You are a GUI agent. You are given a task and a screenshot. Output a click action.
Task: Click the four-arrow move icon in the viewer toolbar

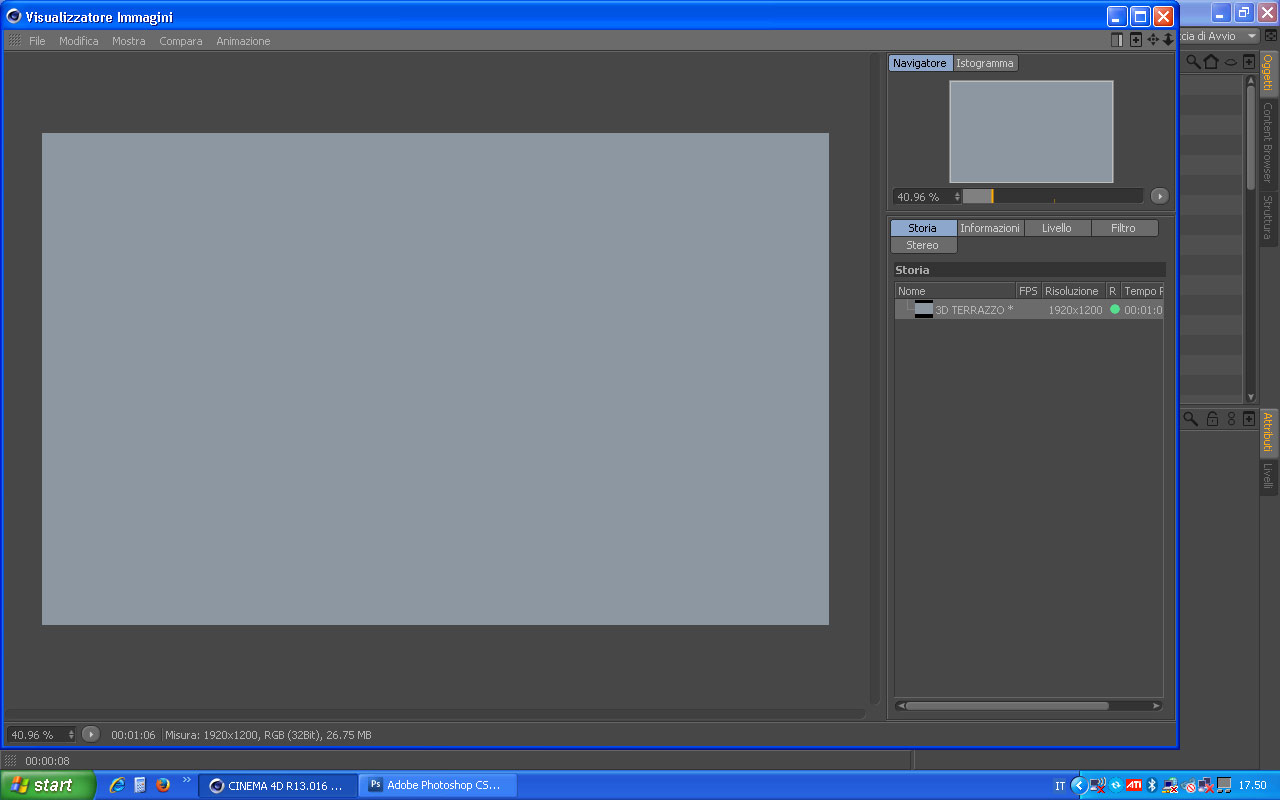click(x=1153, y=40)
